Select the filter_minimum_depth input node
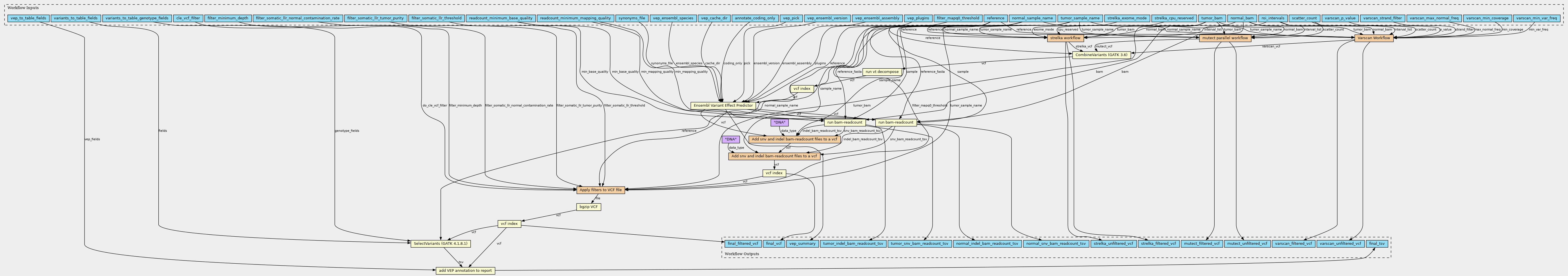 [x=227, y=18]
